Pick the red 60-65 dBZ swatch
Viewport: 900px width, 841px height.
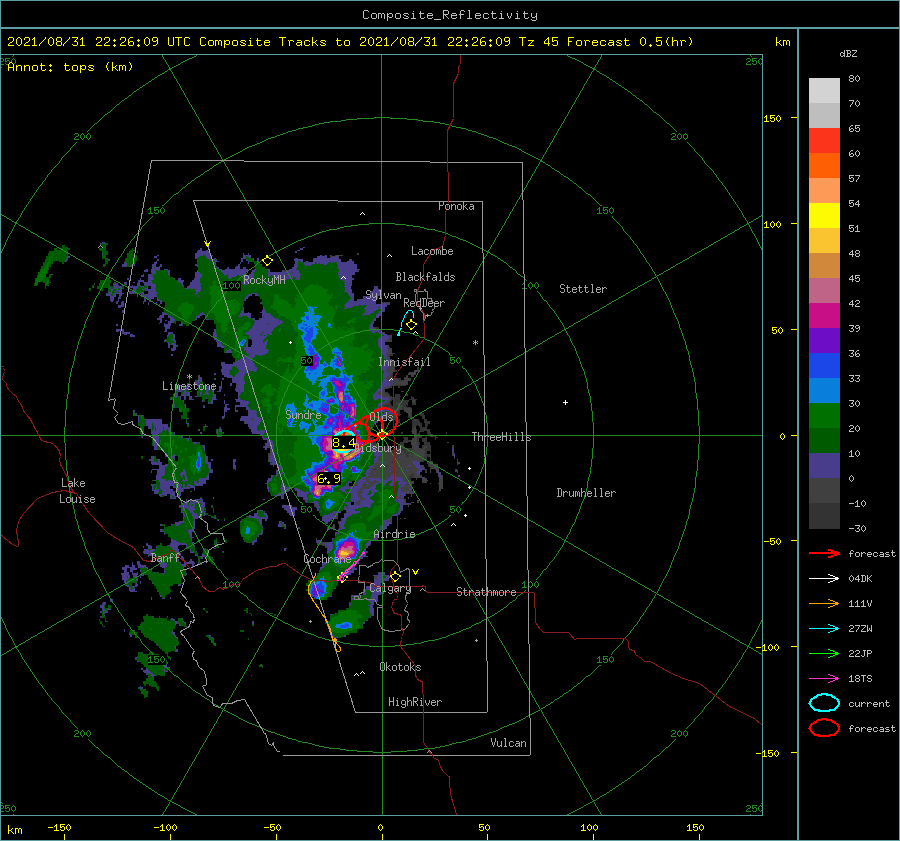click(x=824, y=141)
